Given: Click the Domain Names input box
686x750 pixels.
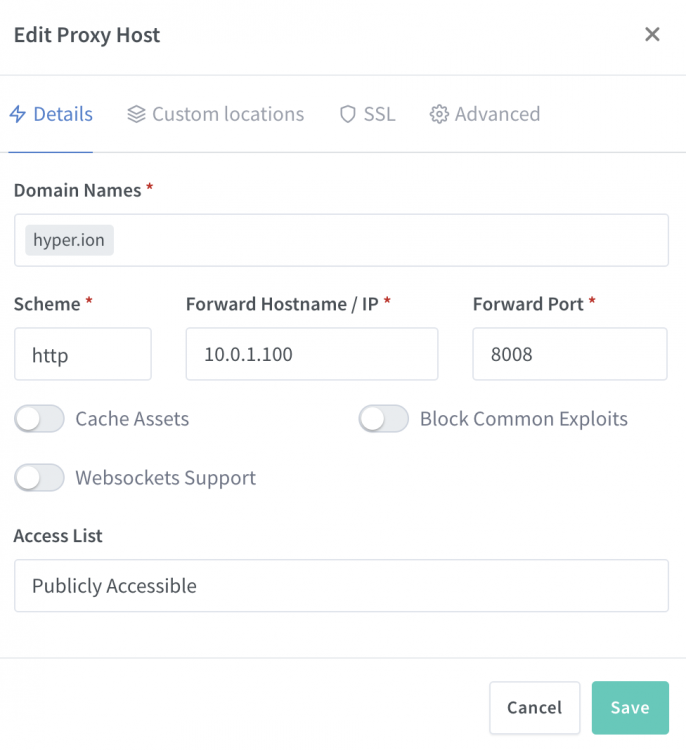Looking at the screenshot, I should point(342,240).
